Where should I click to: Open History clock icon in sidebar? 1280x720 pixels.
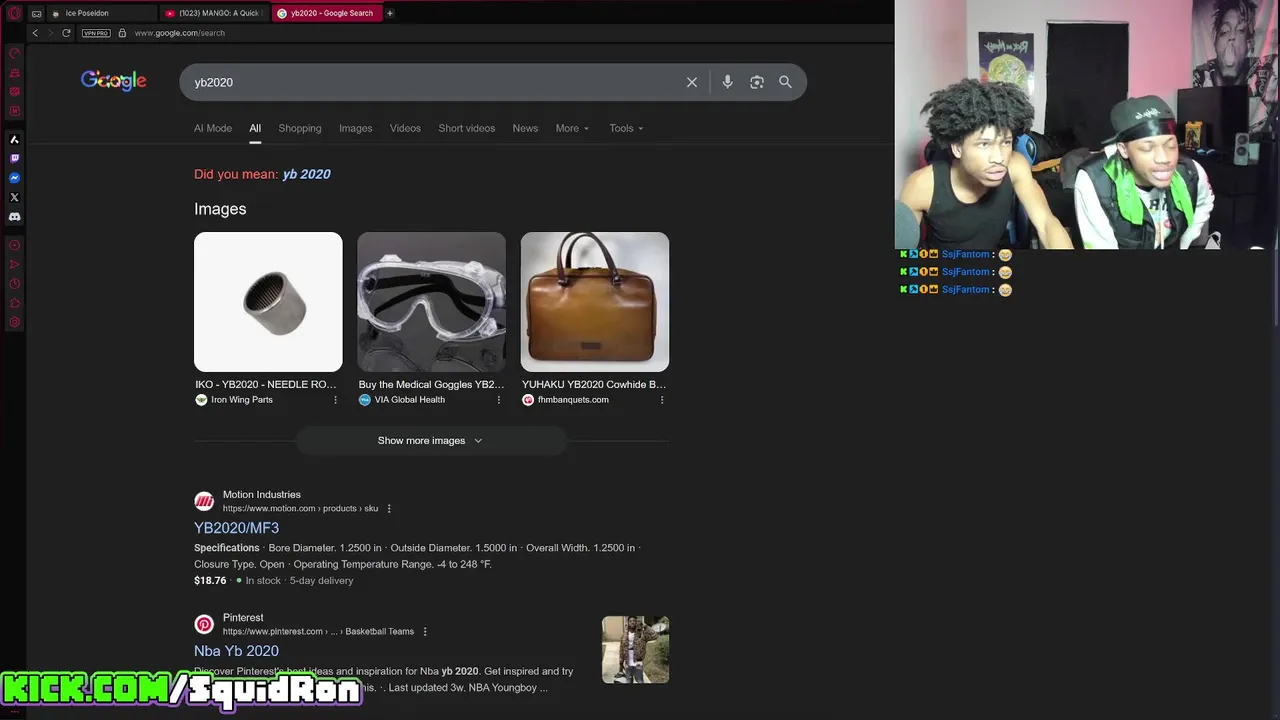click(x=14, y=284)
